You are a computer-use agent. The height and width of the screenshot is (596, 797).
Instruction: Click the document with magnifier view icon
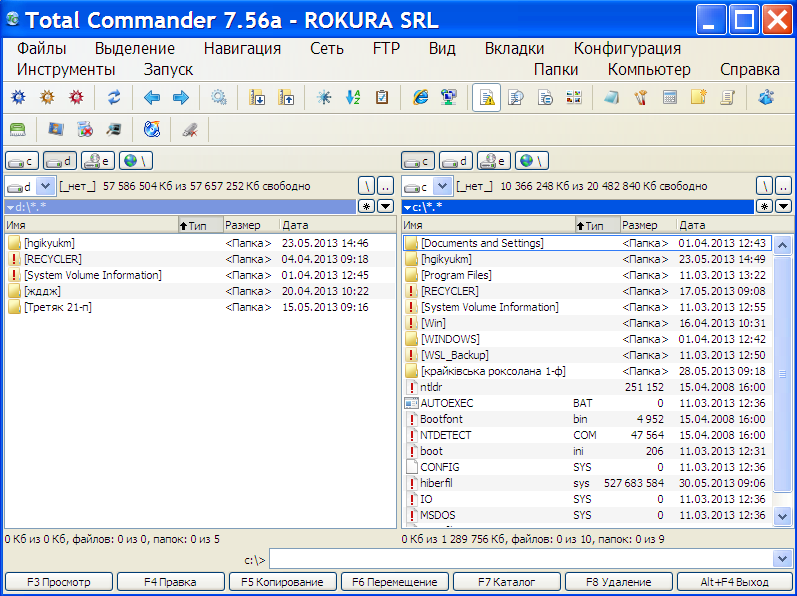515,97
